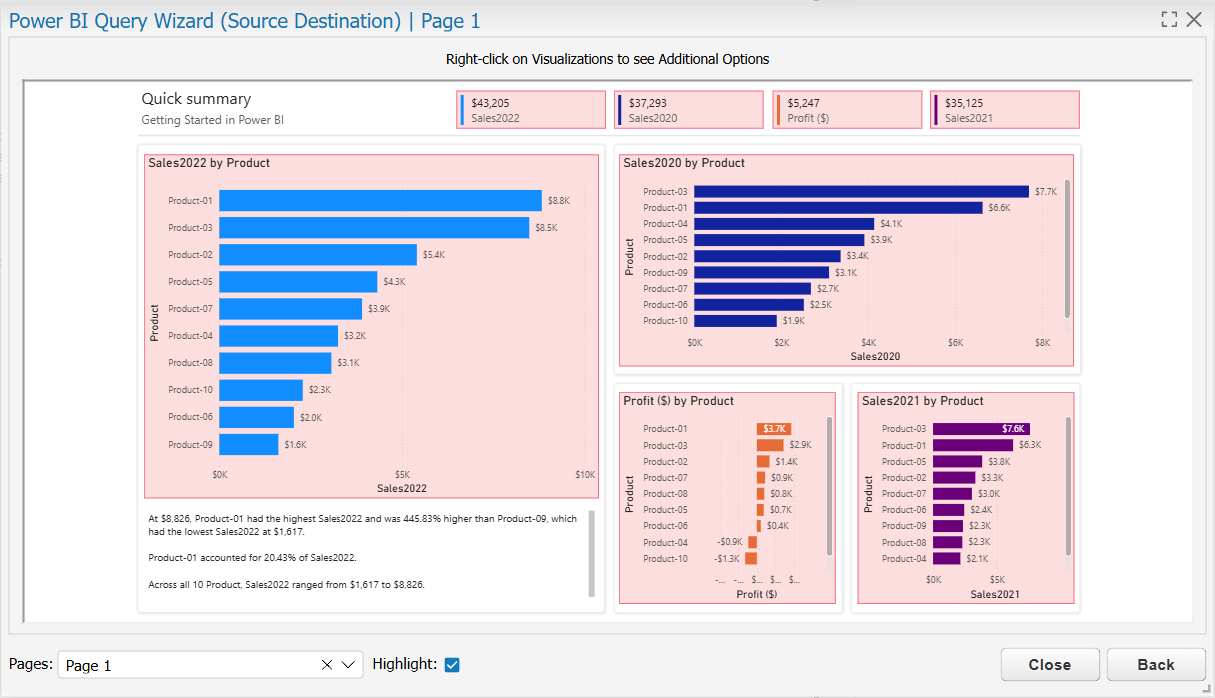This screenshot has width=1215, height=698.
Task: Click the summary text box scrollbar
Action: (590, 552)
